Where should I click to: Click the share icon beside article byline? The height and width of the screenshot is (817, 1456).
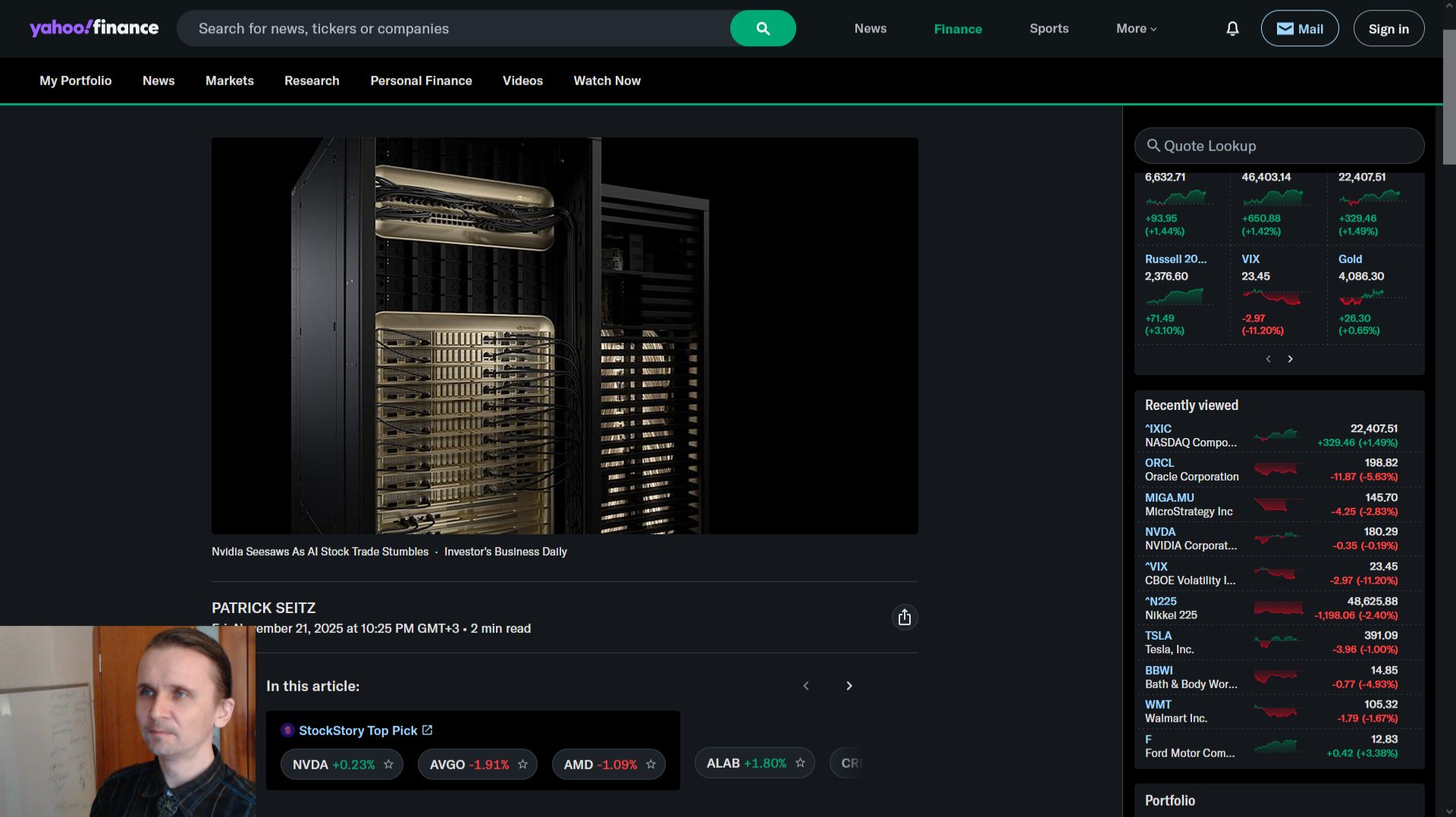(x=904, y=618)
